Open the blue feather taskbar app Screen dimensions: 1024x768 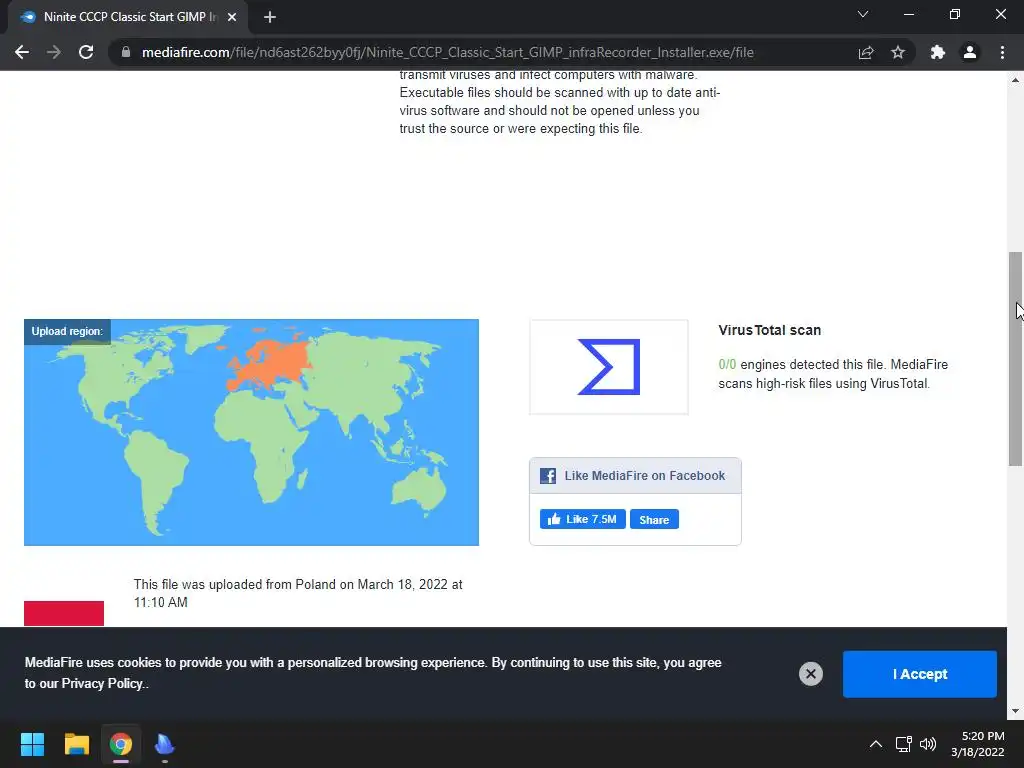(x=165, y=744)
